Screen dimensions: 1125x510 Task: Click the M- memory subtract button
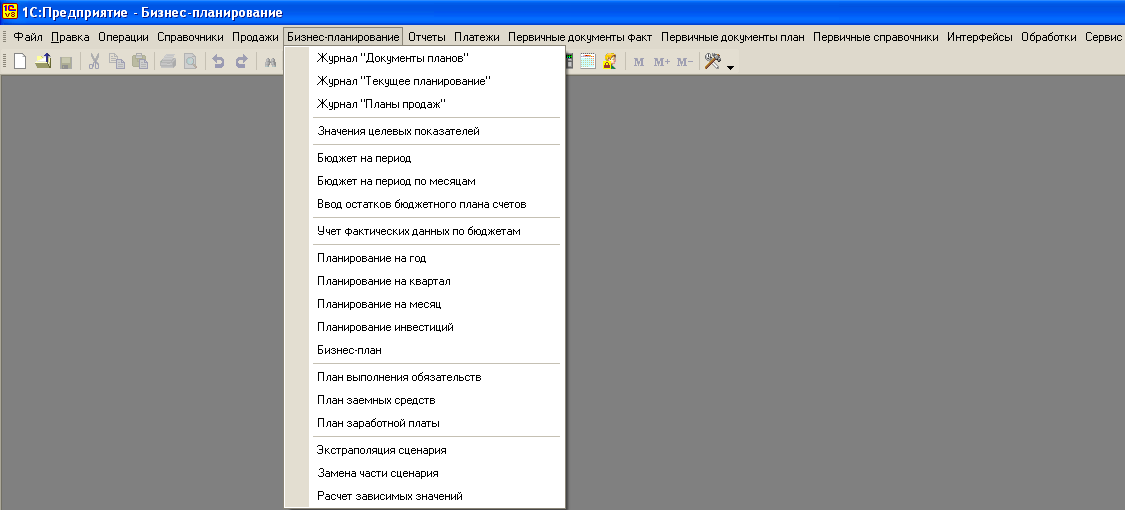tap(685, 62)
